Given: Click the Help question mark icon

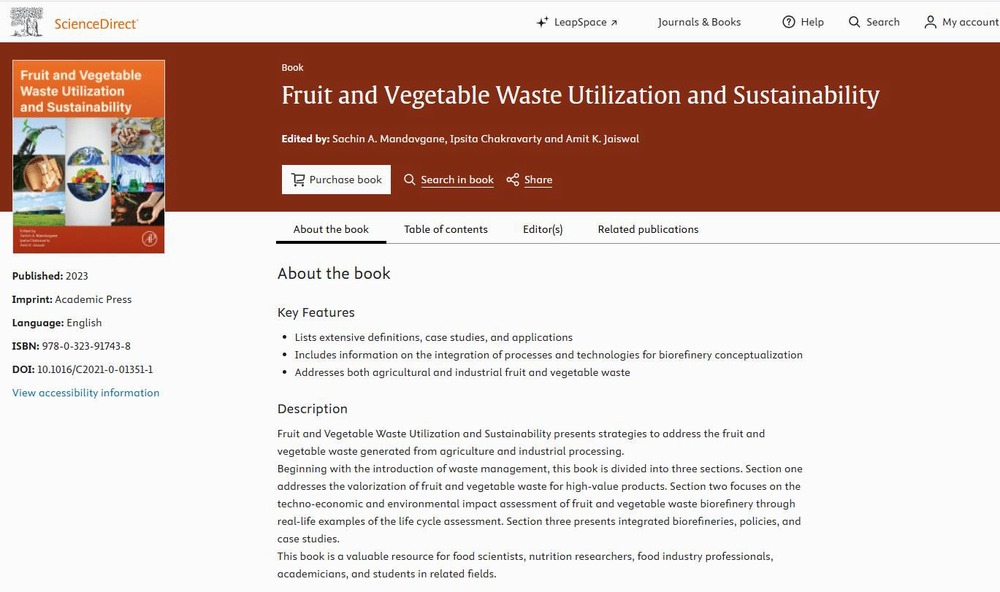Looking at the screenshot, I should pyautogui.click(x=789, y=22).
